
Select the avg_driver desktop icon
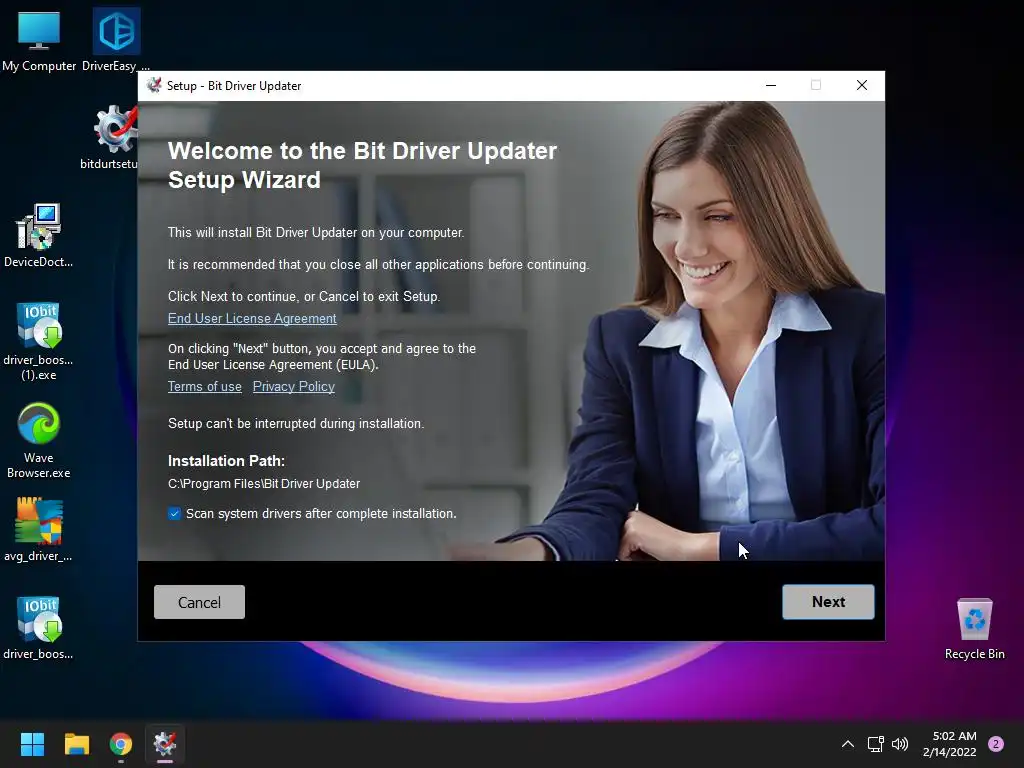coord(39,529)
